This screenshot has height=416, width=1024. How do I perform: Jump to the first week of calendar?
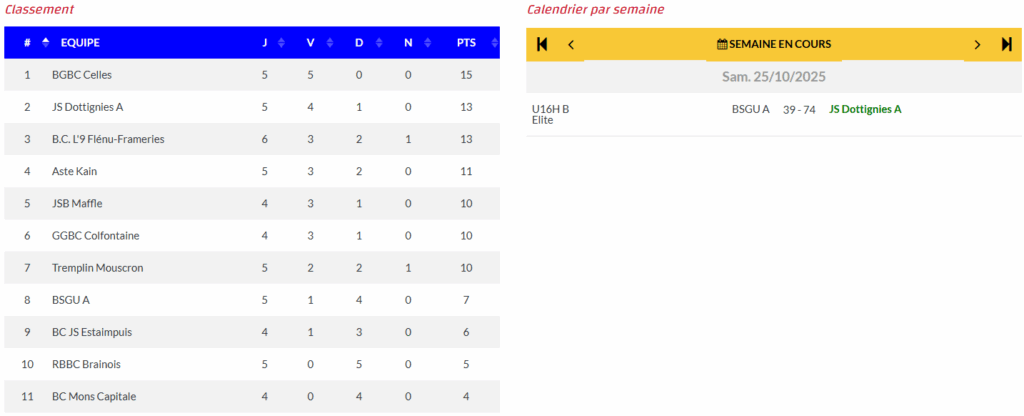[x=542, y=44]
